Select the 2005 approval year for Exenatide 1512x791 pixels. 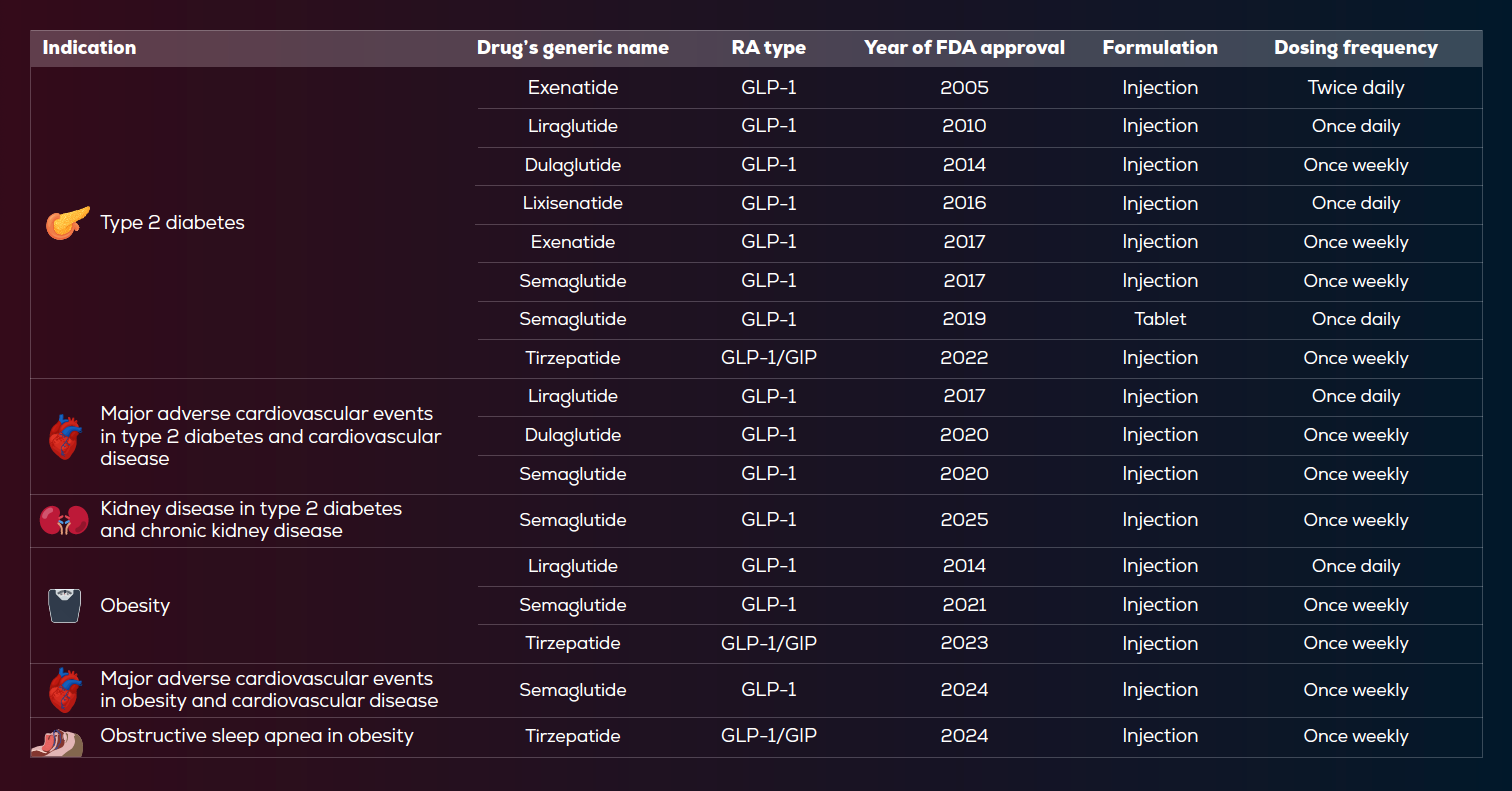[x=964, y=87]
